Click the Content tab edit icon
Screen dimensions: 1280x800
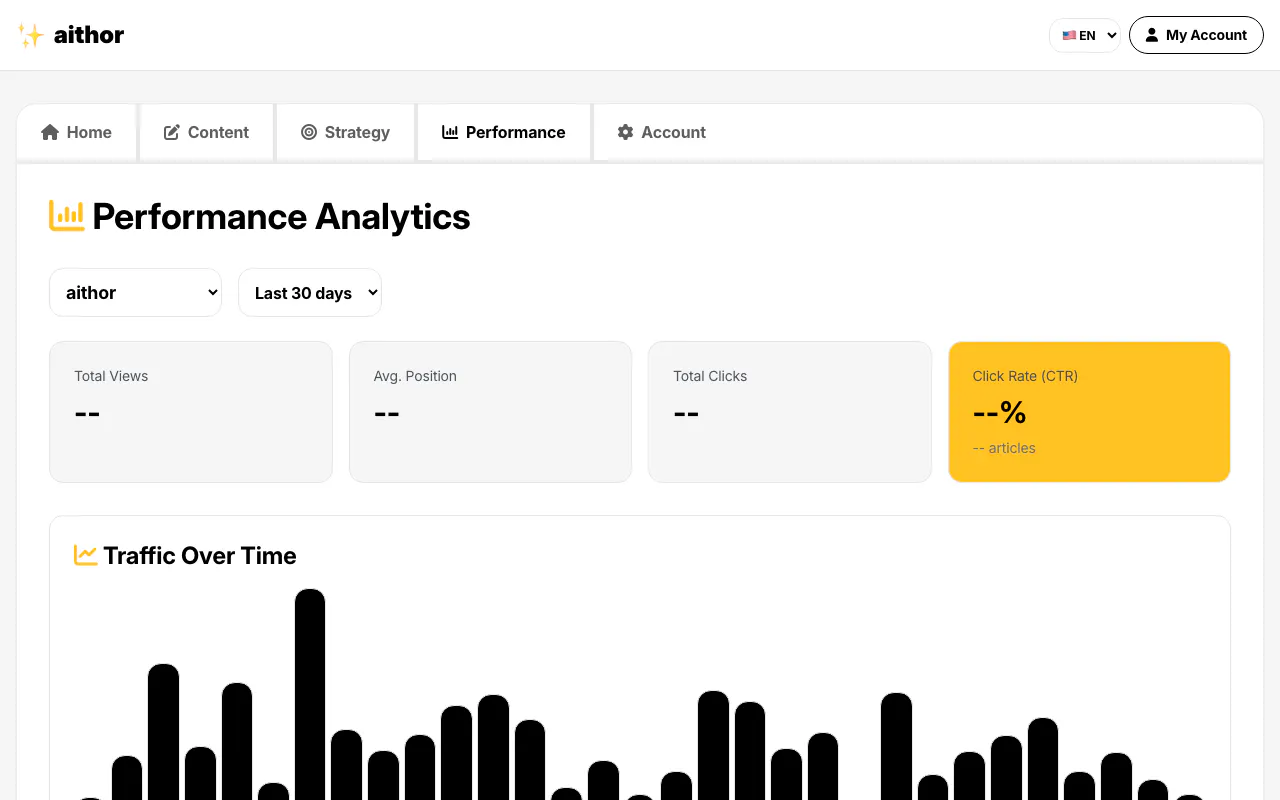click(172, 132)
